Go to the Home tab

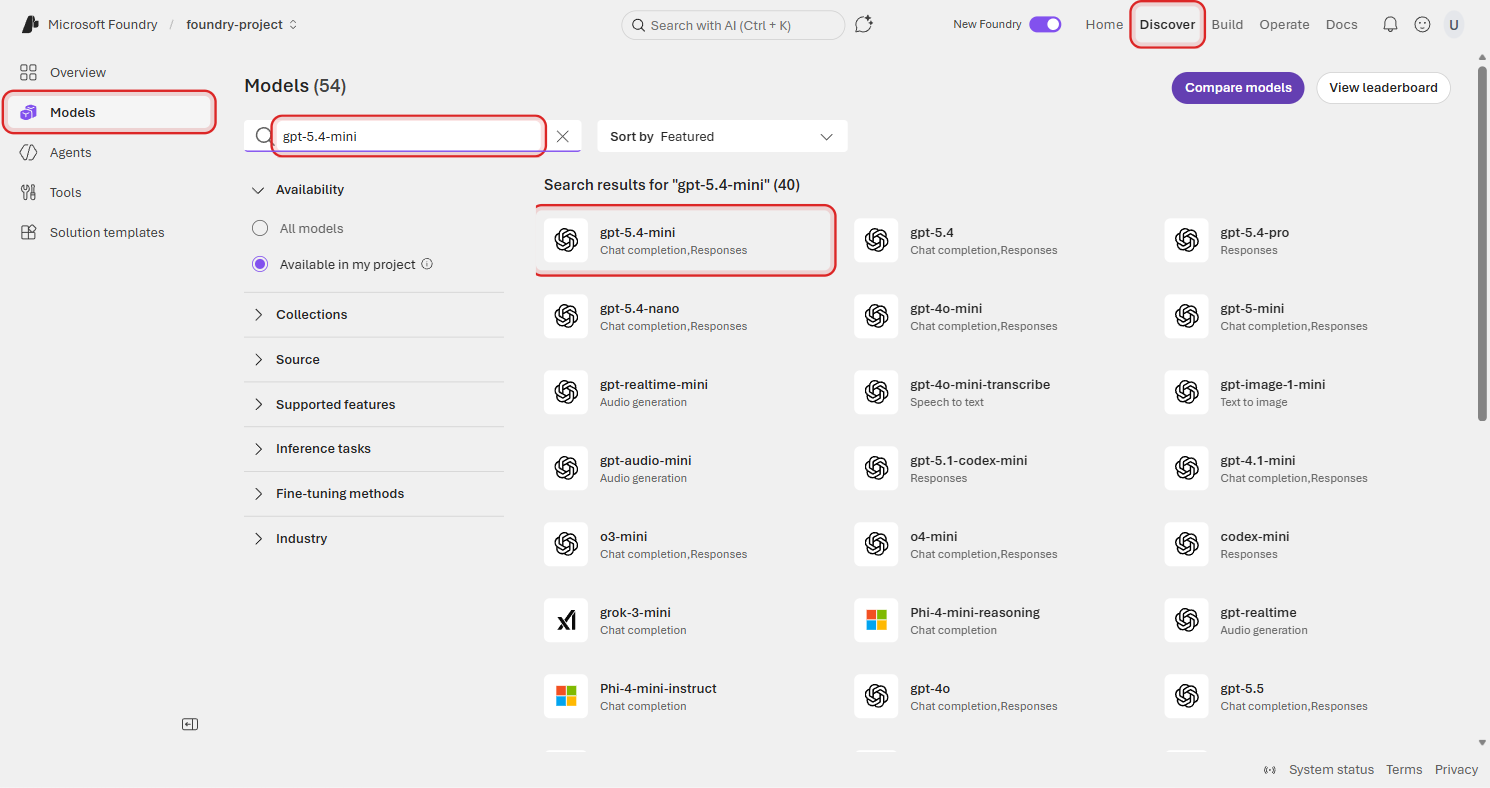pyautogui.click(x=1104, y=24)
